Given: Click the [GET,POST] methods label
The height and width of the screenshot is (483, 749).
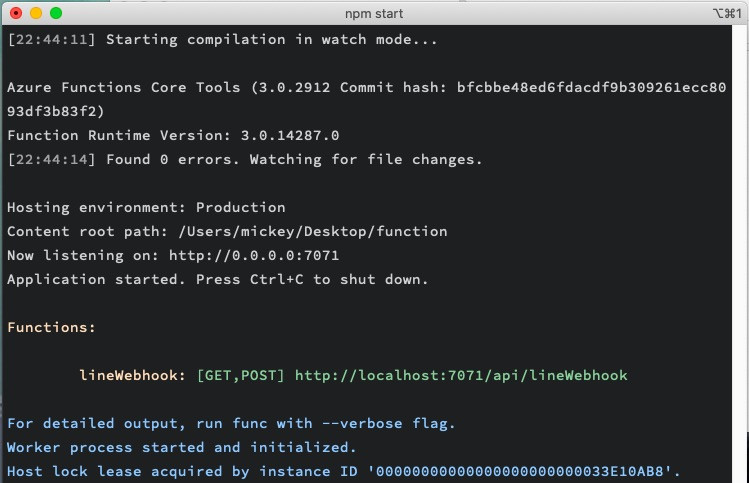Looking at the screenshot, I should [241, 376].
